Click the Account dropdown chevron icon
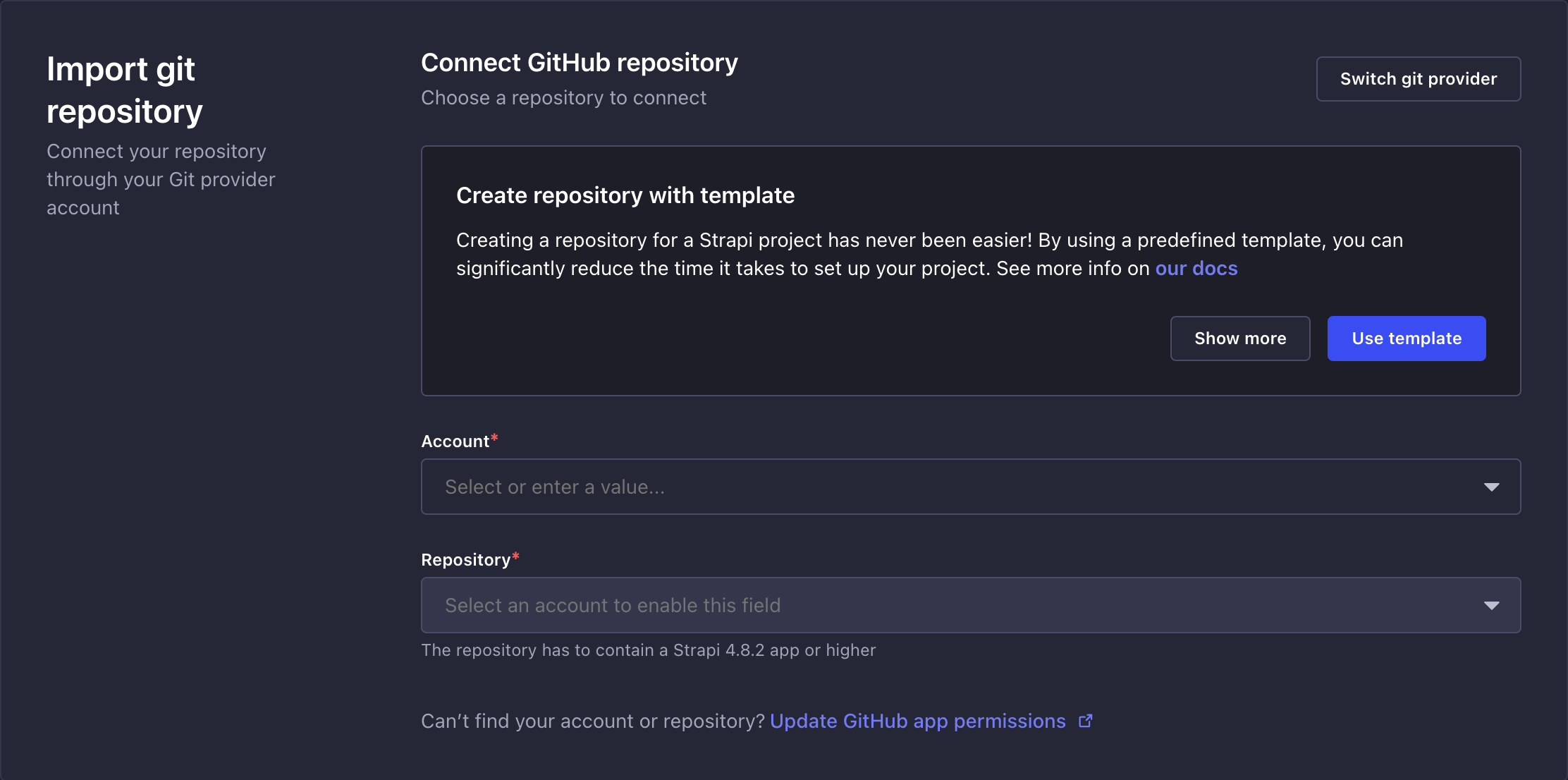 tap(1493, 487)
